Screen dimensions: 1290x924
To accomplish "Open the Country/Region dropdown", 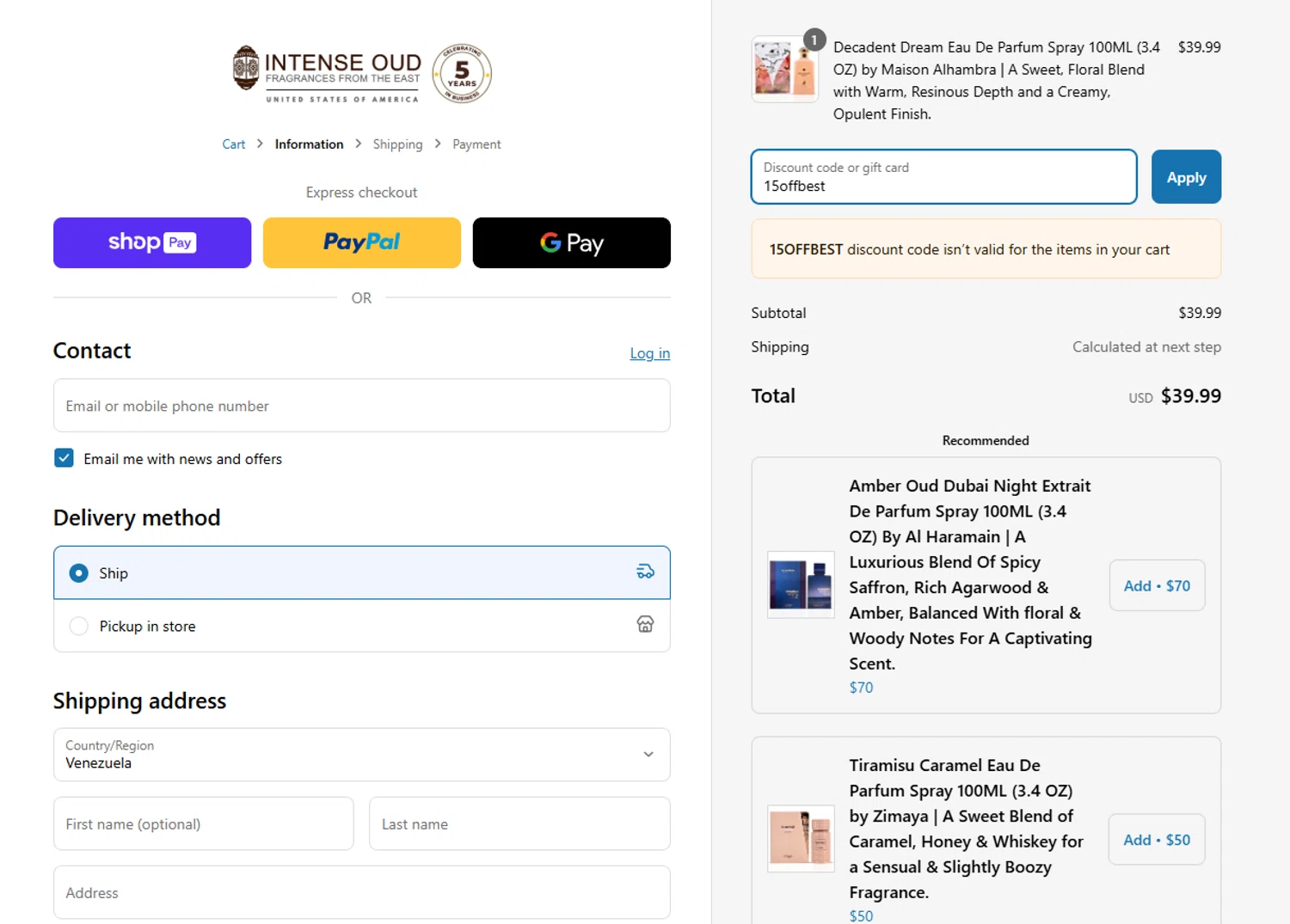I will point(362,755).
